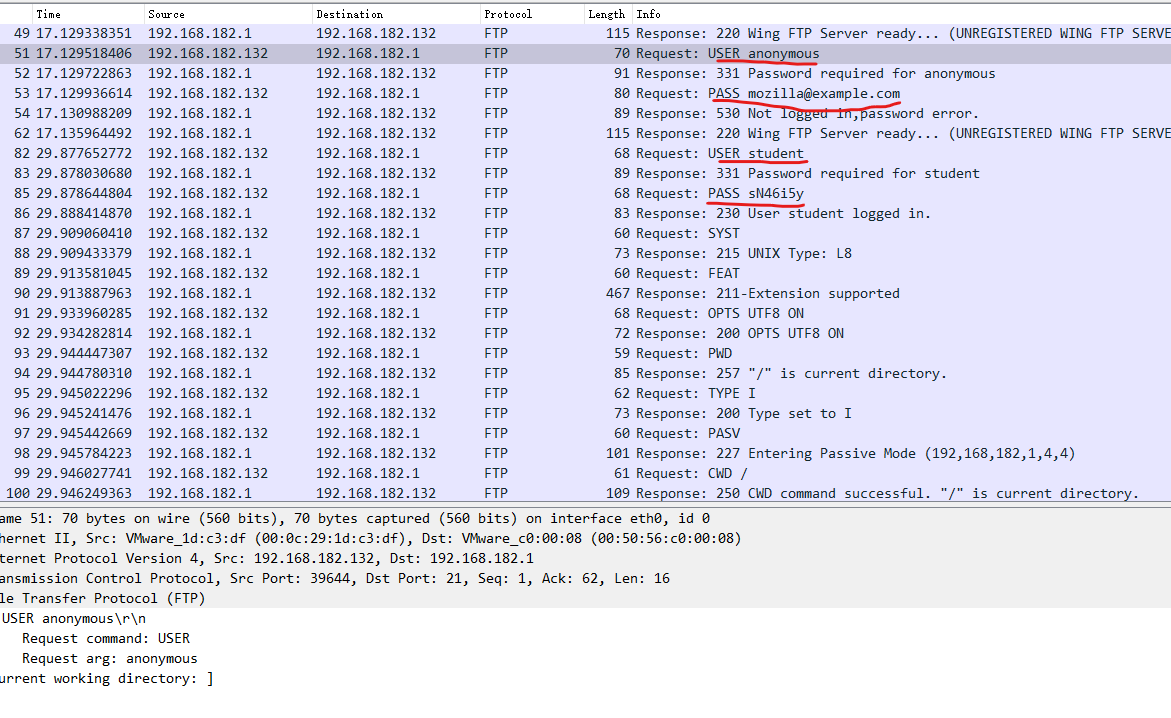Select packet 97 PASV request
The height and width of the screenshot is (718, 1171).
586,433
